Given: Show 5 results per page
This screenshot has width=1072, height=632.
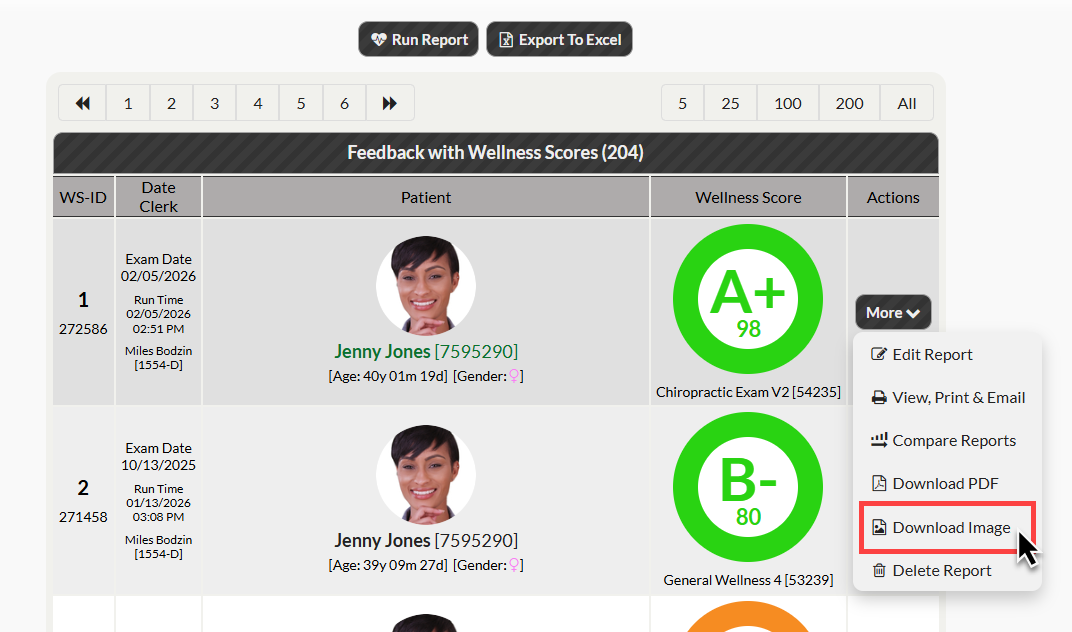Looking at the screenshot, I should [x=682, y=103].
